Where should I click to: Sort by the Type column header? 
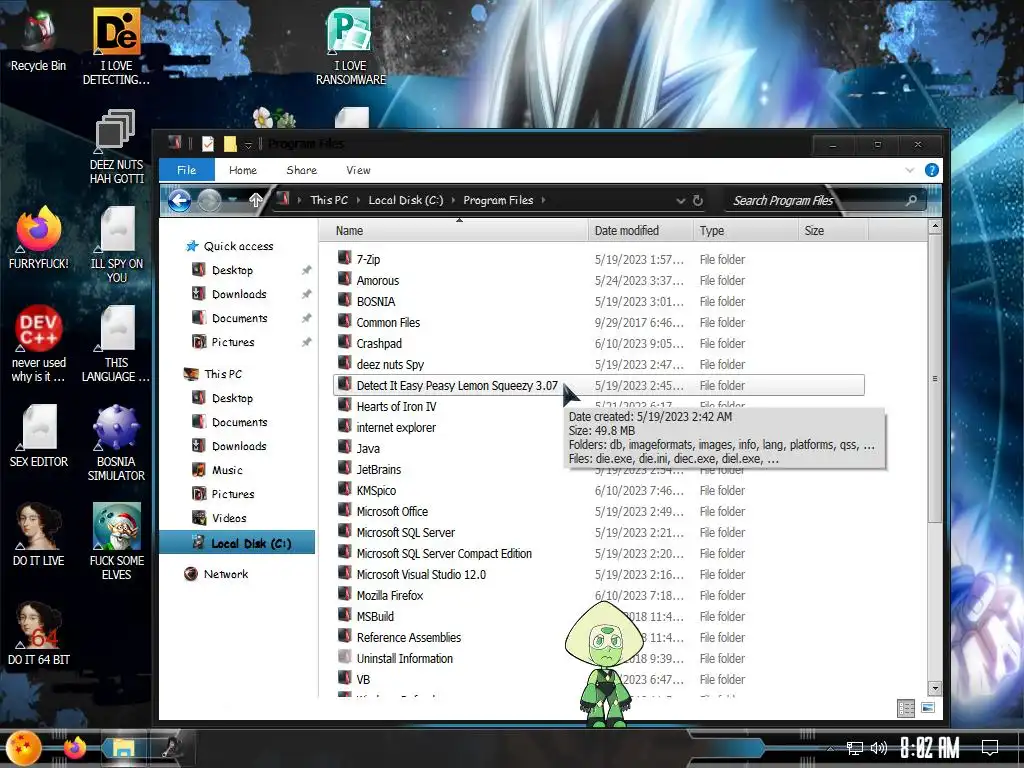coord(745,231)
